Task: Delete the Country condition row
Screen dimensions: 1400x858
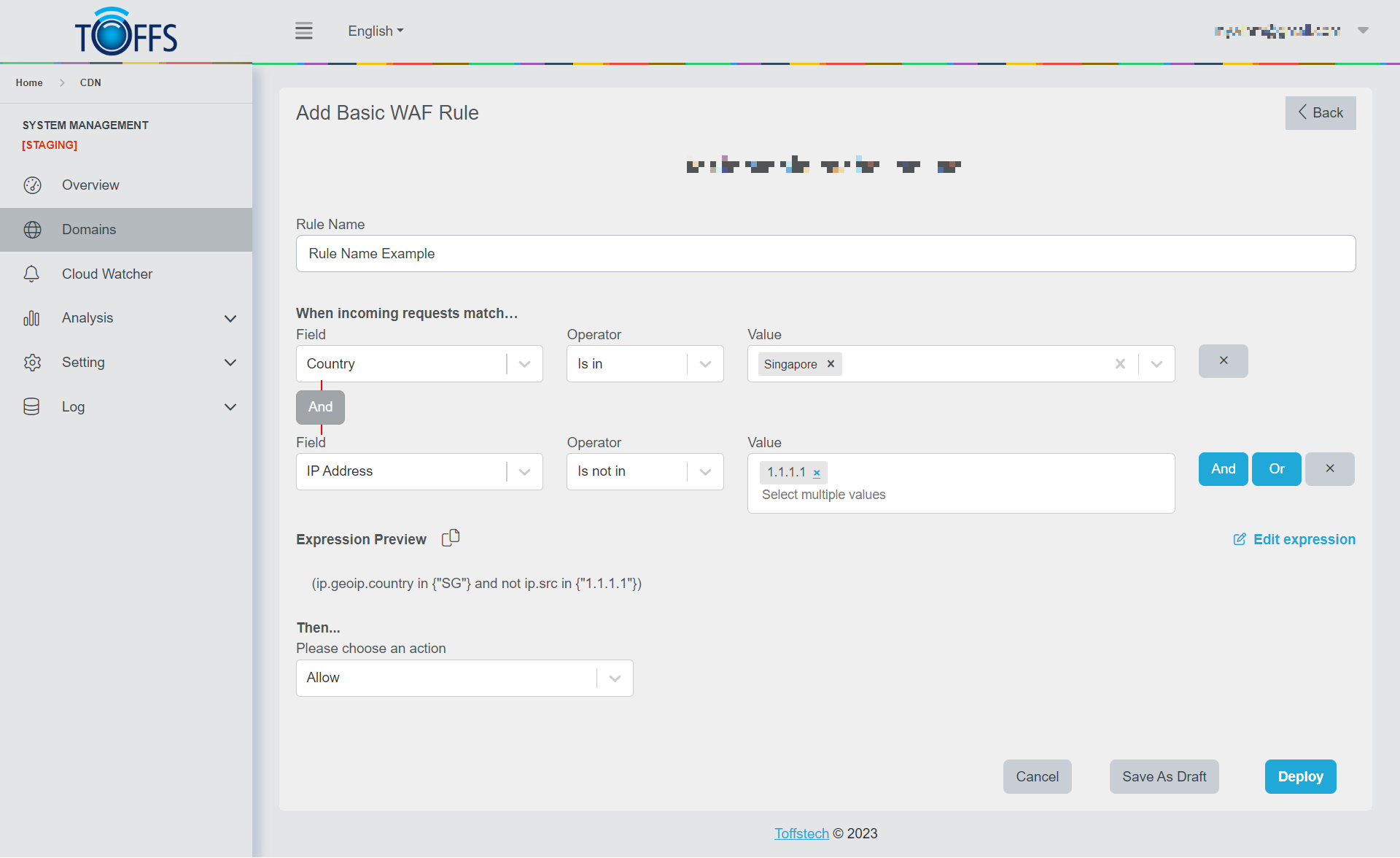Action: tap(1223, 361)
